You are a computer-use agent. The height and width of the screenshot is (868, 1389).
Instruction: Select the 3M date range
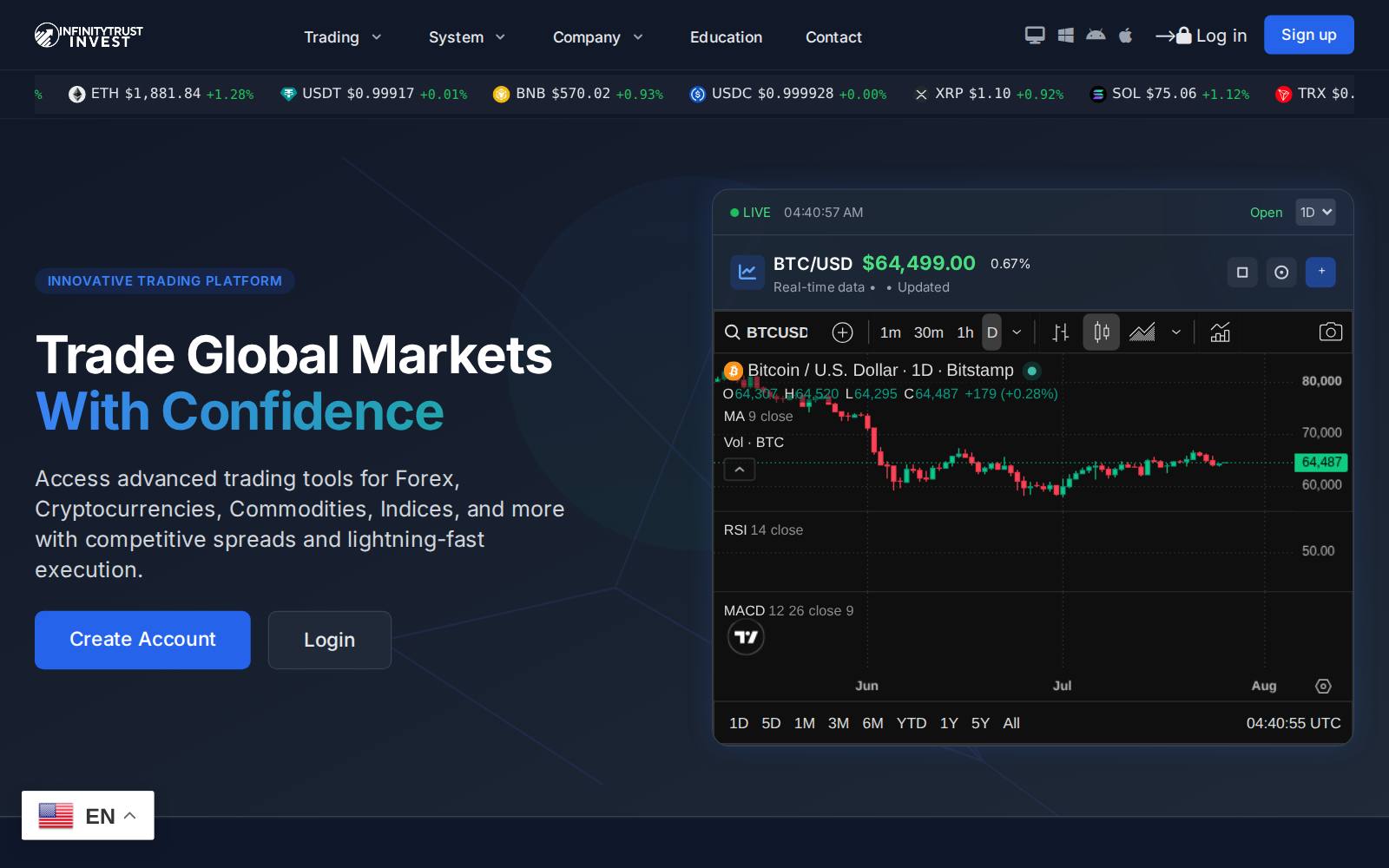click(x=839, y=723)
